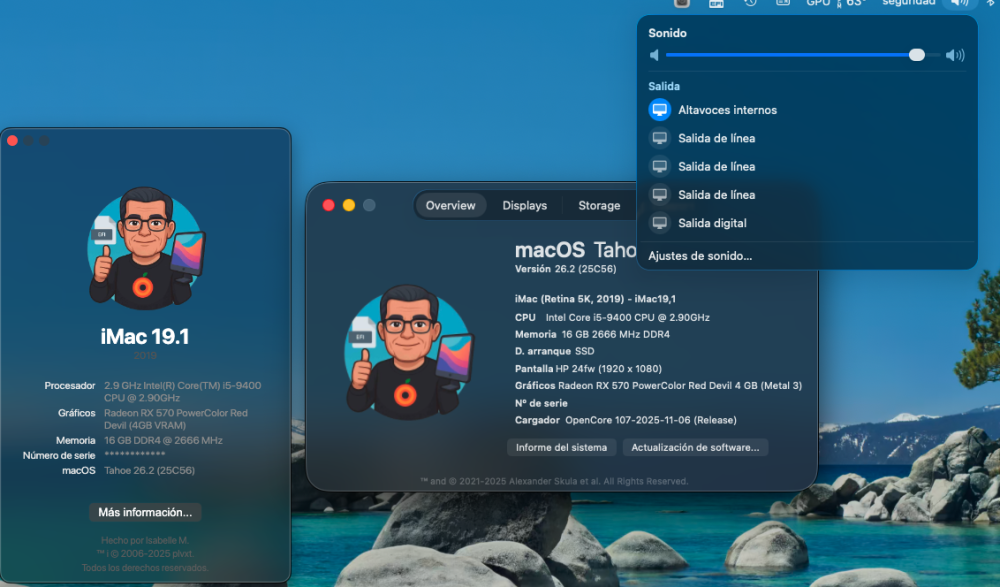Switch to the Storage tab
1000x587 pixels.
point(599,205)
